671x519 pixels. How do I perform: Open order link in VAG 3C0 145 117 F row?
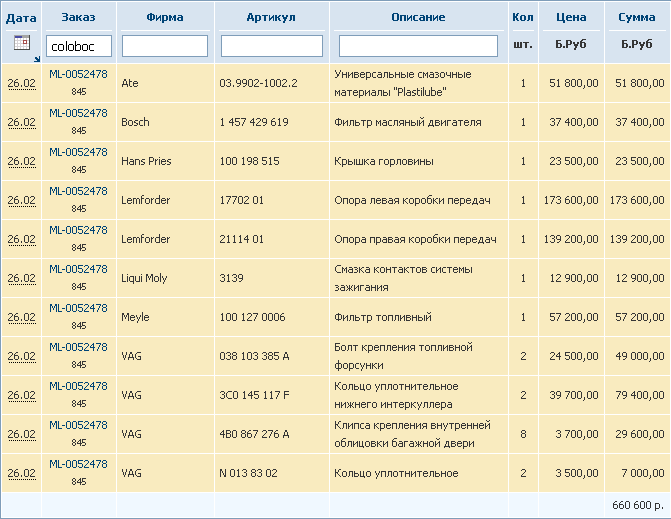[78, 386]
